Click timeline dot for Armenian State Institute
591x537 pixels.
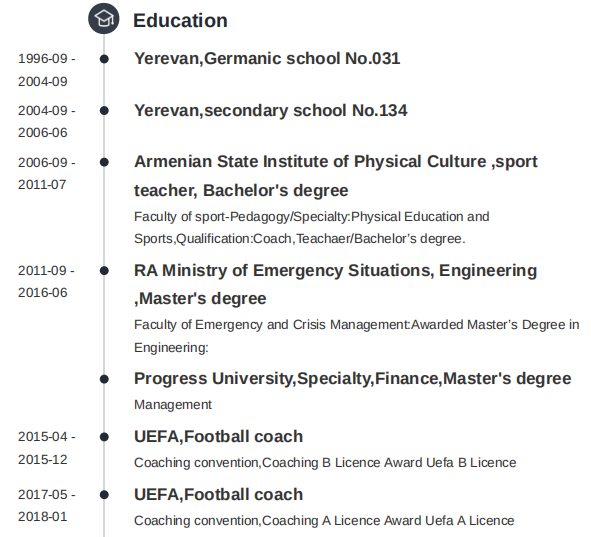[104, 162]
